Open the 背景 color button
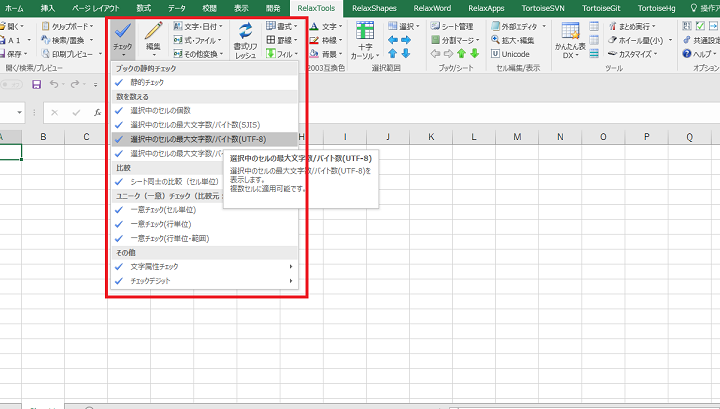This screenshot has width=720, height=409. coord(326,54)
